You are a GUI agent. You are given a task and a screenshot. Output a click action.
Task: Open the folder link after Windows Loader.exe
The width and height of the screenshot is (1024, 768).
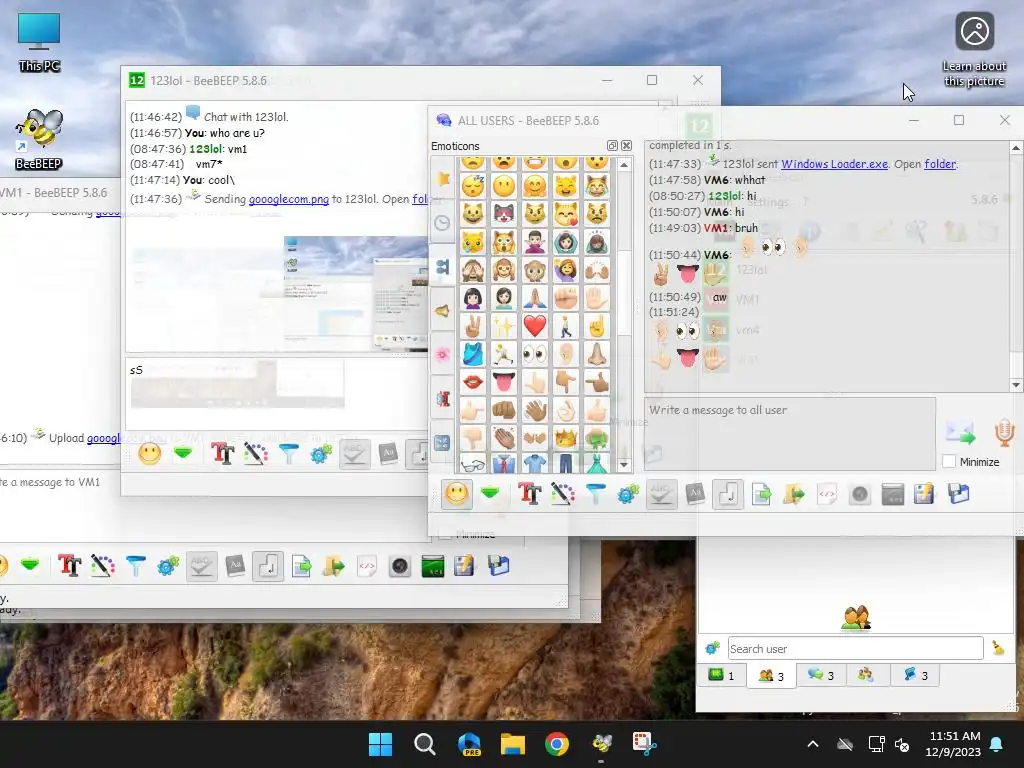[940, 164]
